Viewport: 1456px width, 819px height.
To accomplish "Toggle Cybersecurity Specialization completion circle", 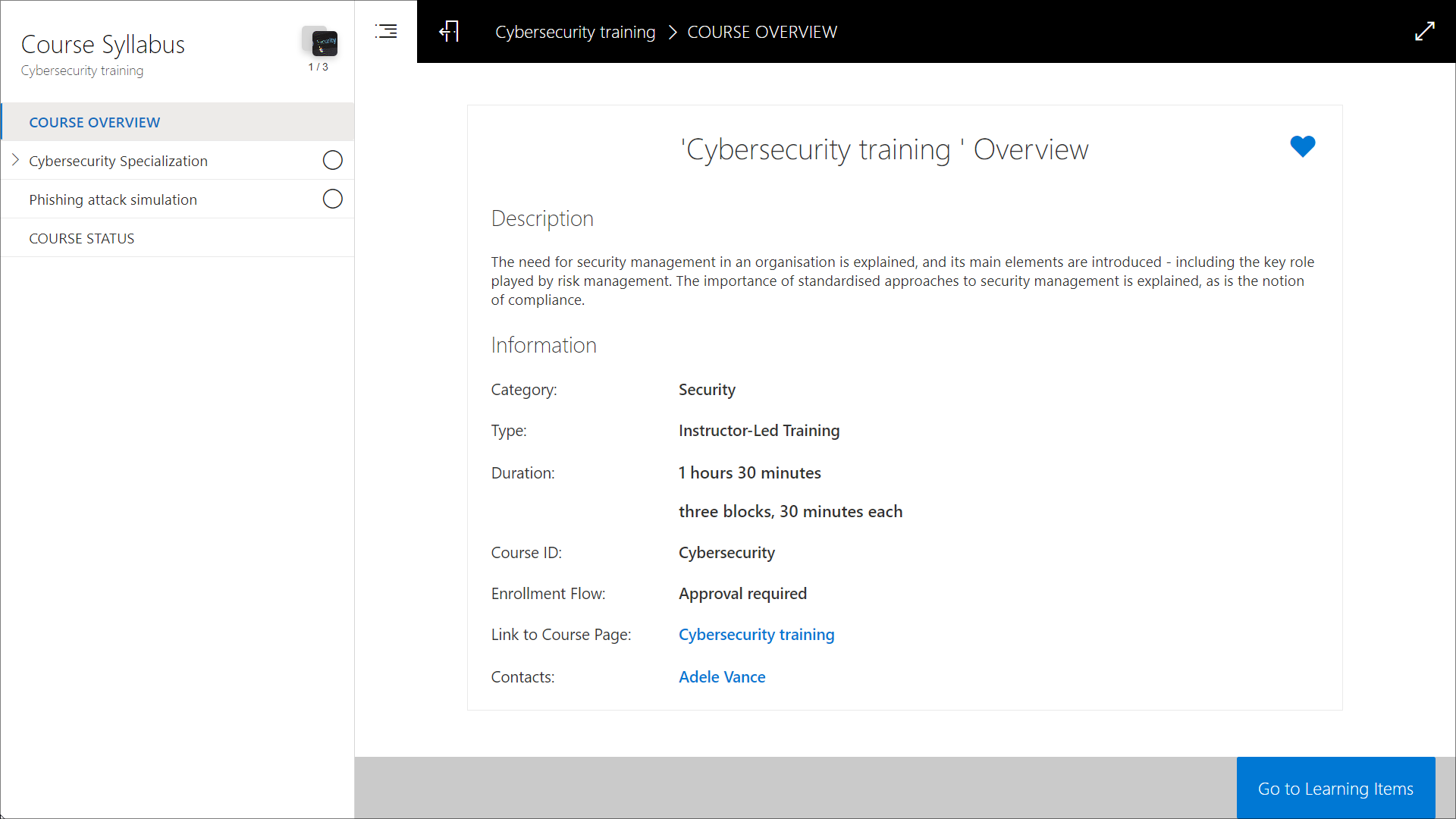I will click(x=332, y=161).
